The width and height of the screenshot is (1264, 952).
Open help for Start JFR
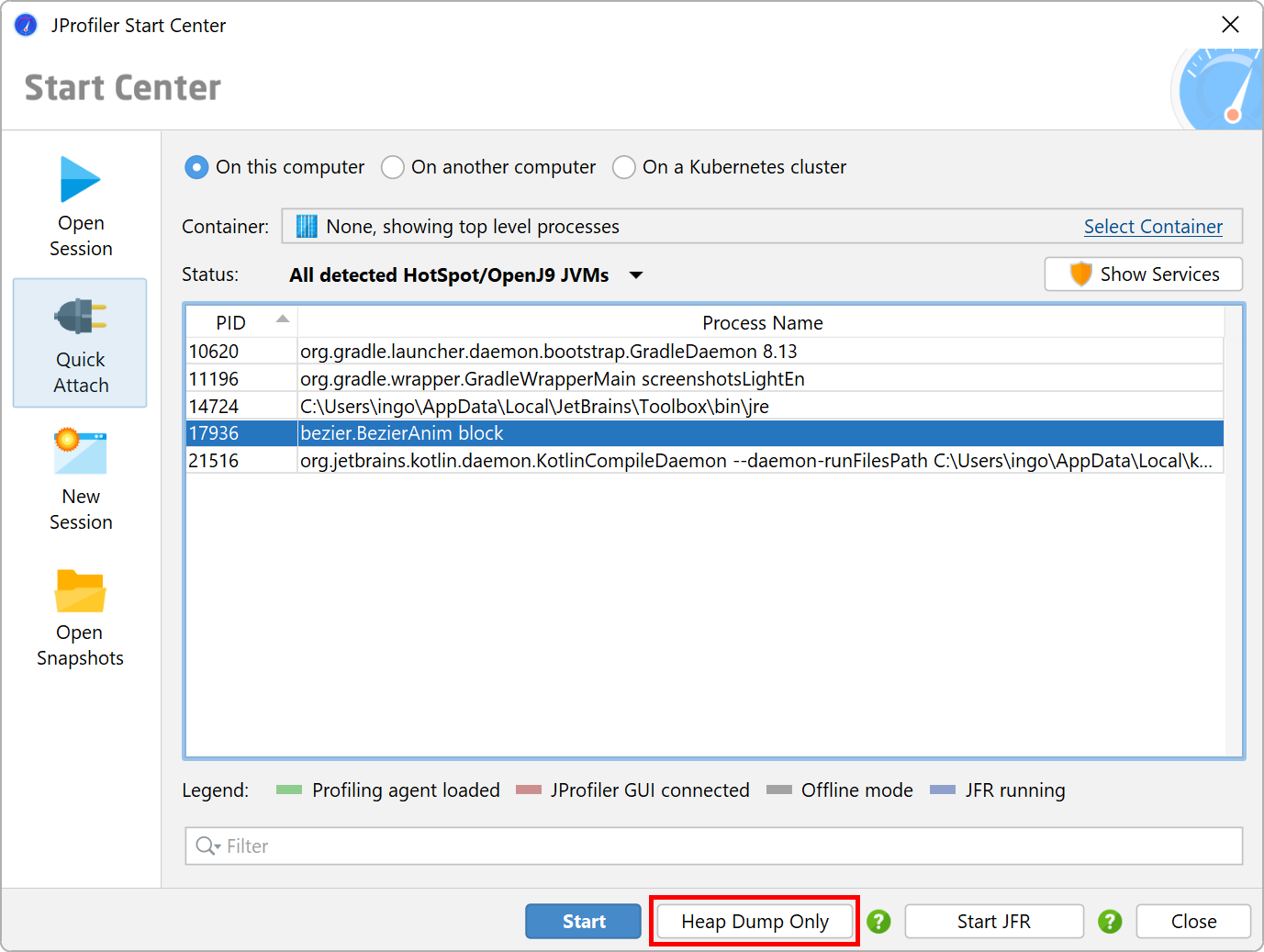[x=1110, y=921]
